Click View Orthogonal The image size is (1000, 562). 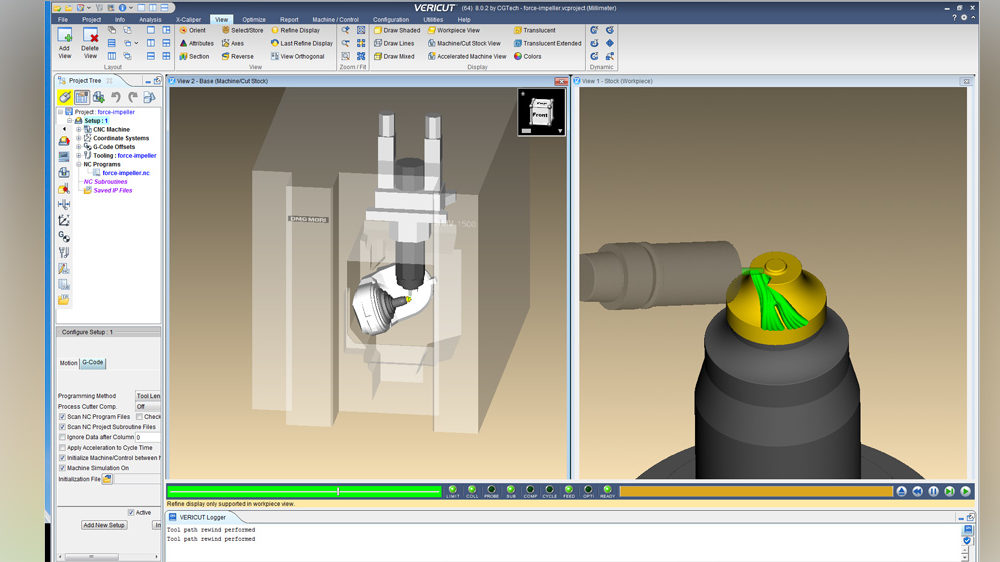pyautogui.click(x=297, y=56)
